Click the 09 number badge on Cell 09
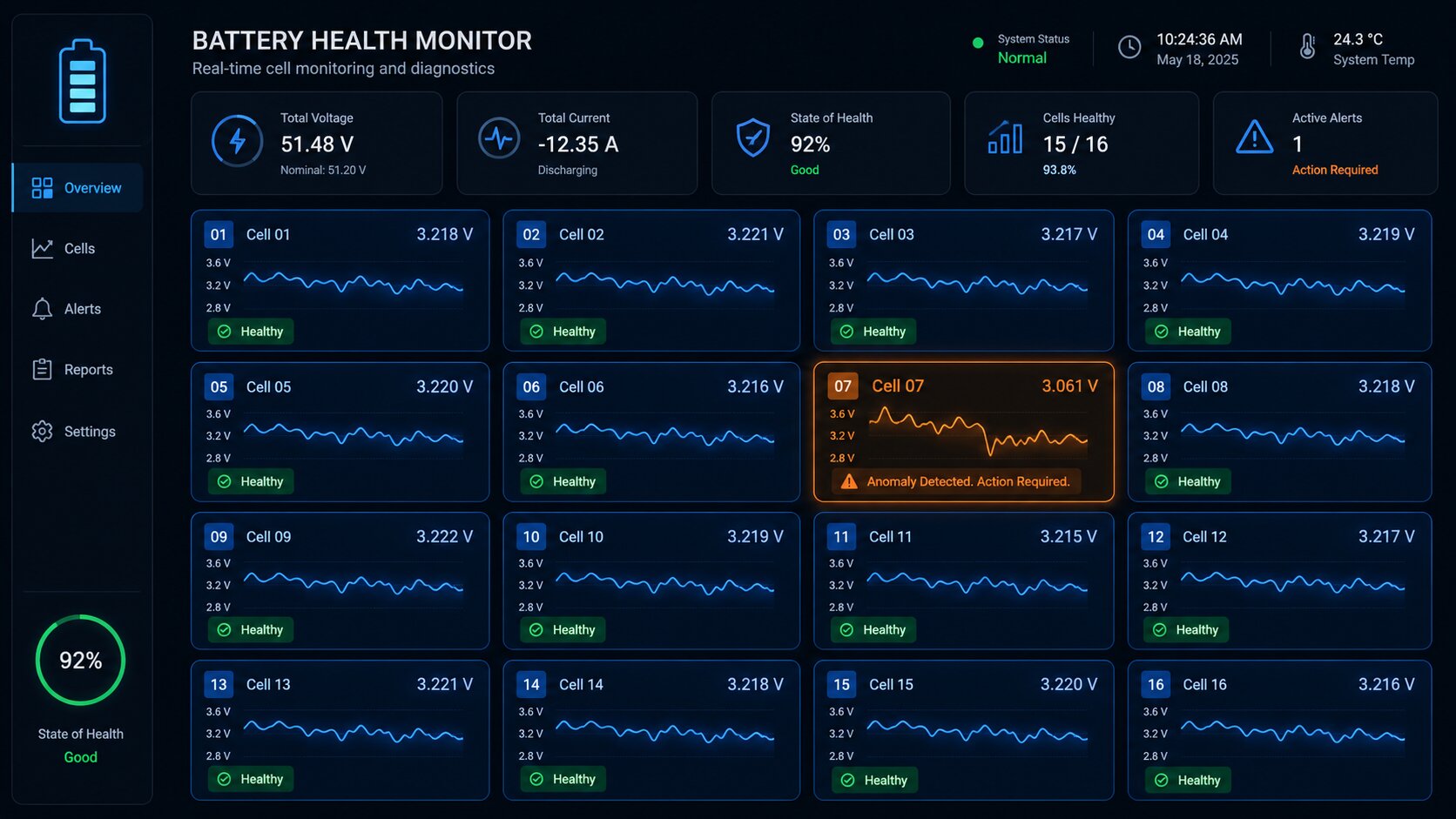The image size is (1456, 819). 219,537
